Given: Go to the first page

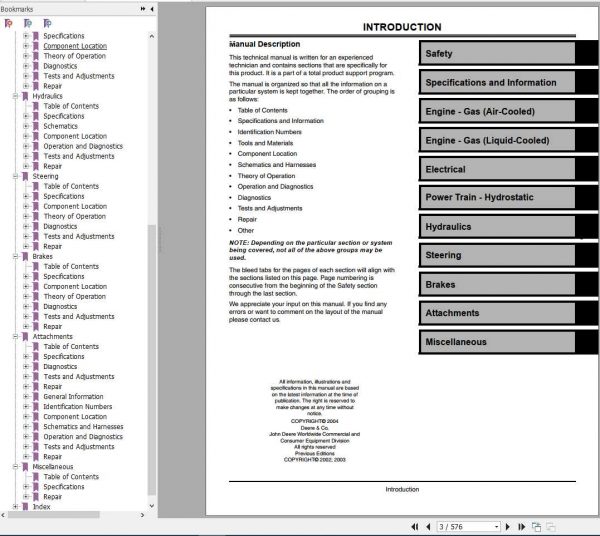Looking at the screenshot, I should tap(414, 527).
